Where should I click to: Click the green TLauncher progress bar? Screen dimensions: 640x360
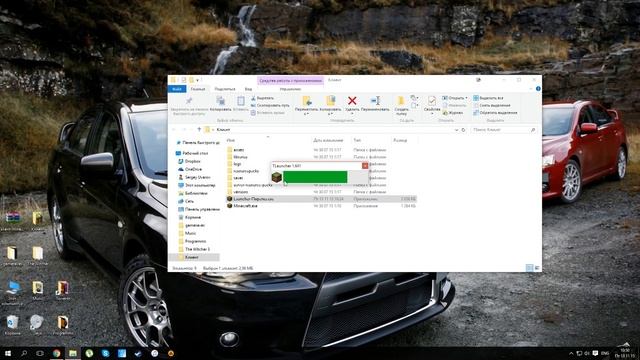315,177
